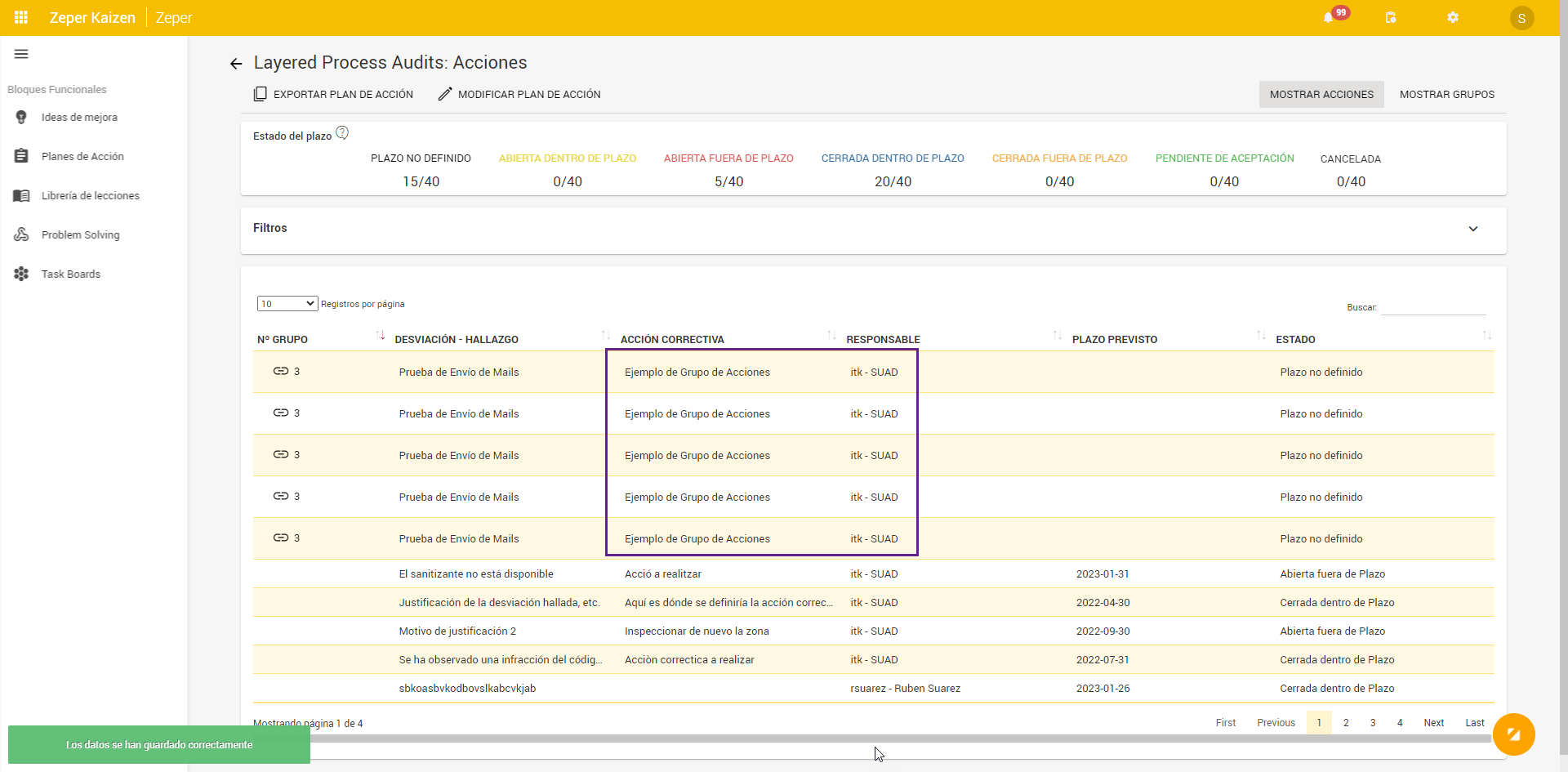Open the clipboard tasks icon in header
Screen dimensions: 1568x772
pos(1391,17)
